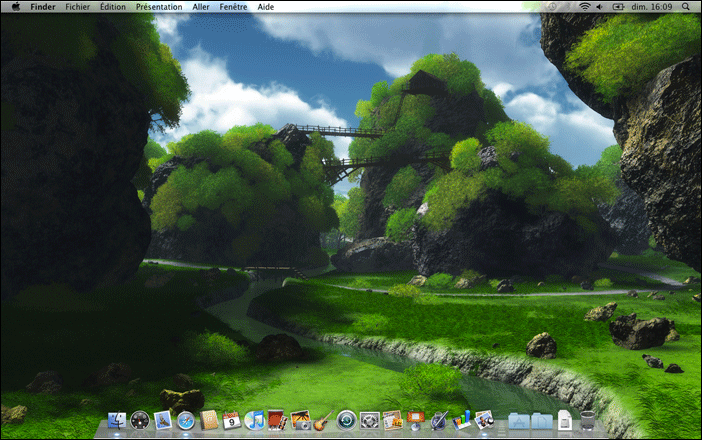Open Applications folder stack in Dock

(x=519, y=422)
